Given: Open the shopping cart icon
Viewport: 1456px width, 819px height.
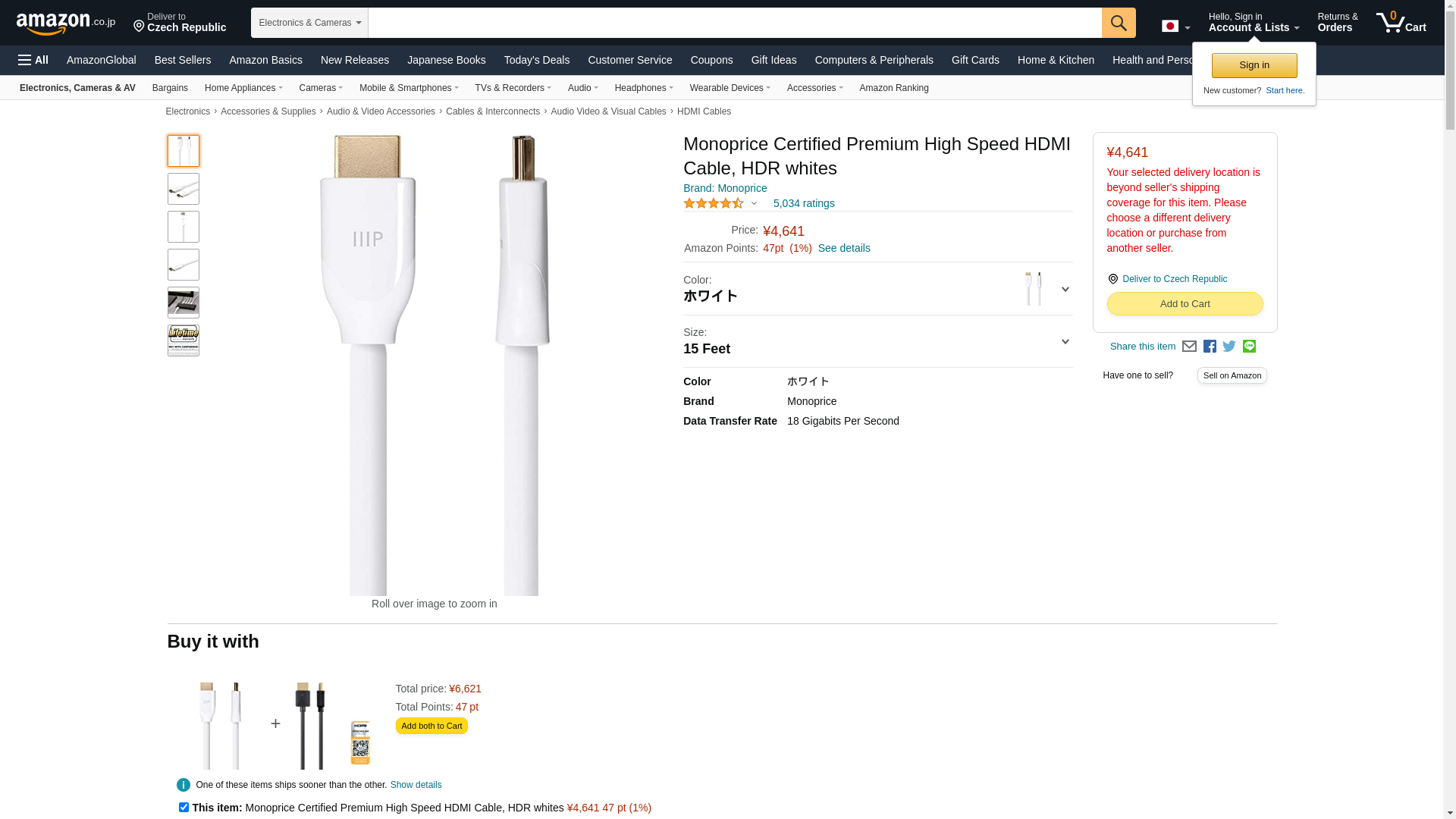Looking at the screenshot, I should pyautogui.click(x=1401, y=23).
